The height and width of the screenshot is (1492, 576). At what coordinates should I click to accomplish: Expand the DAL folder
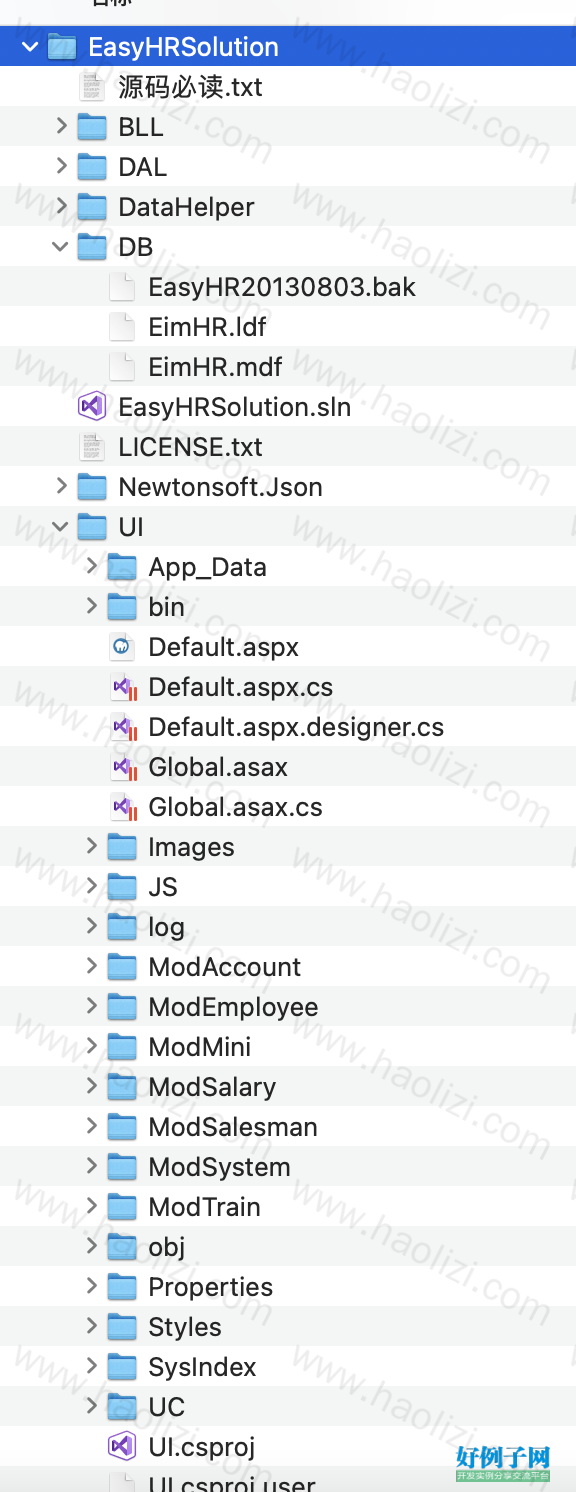[61, 167]
